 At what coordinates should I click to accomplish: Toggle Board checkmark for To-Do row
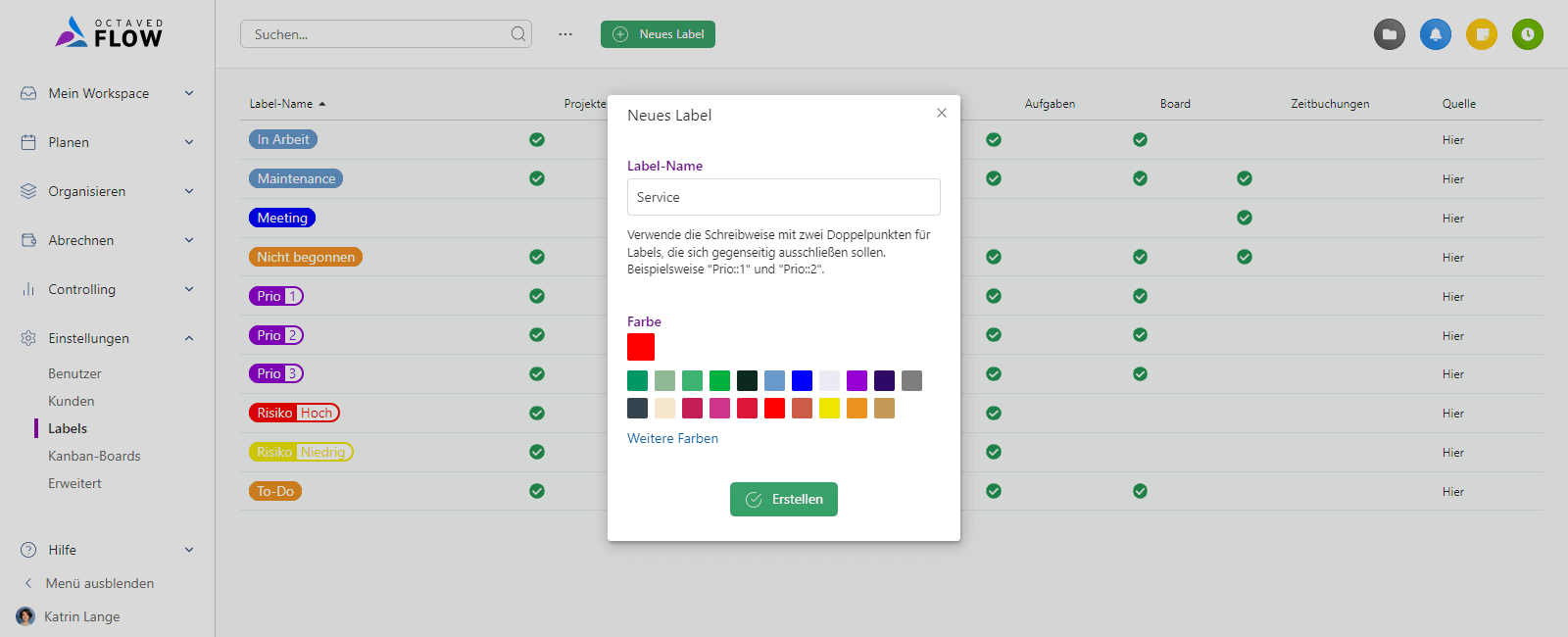tap(1140, 491)
